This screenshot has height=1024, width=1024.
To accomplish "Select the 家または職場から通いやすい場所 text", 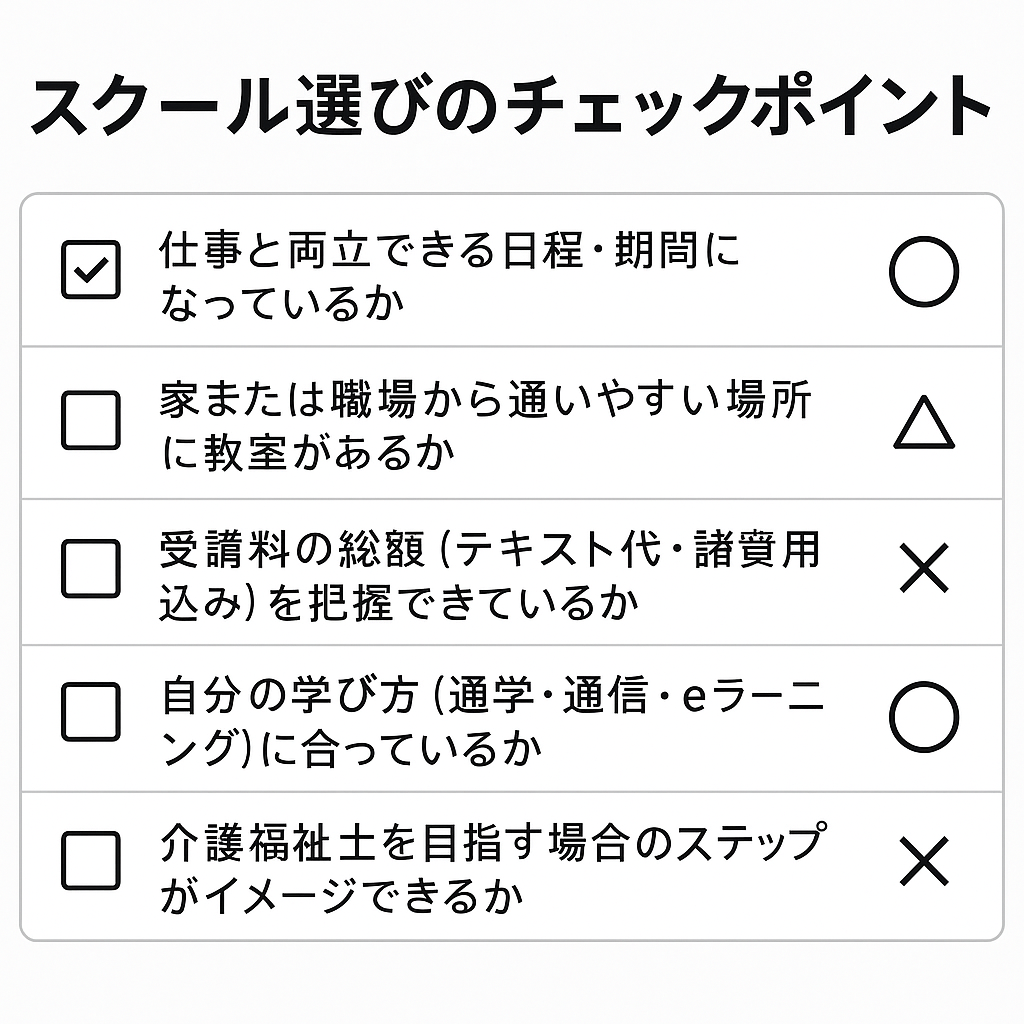I will [x=485, y=401].
